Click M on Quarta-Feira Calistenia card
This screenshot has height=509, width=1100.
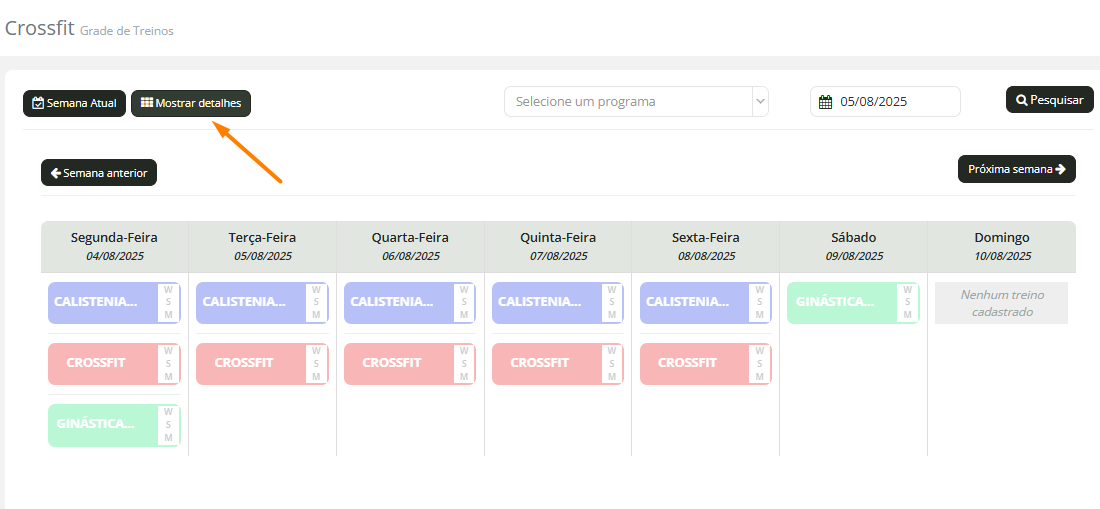click(x=464, y=315)
